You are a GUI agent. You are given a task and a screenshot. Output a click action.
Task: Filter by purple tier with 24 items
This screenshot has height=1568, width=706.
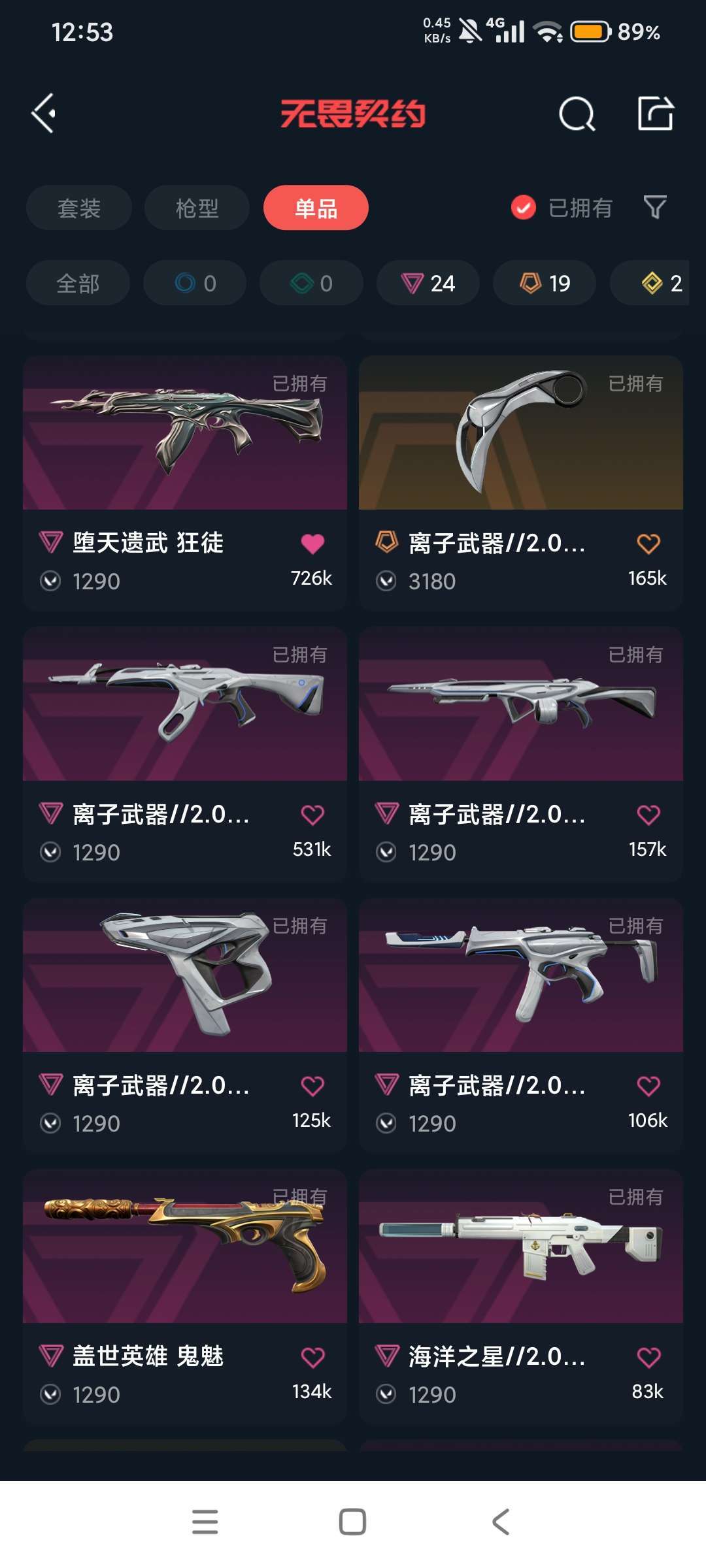(428, 283)
